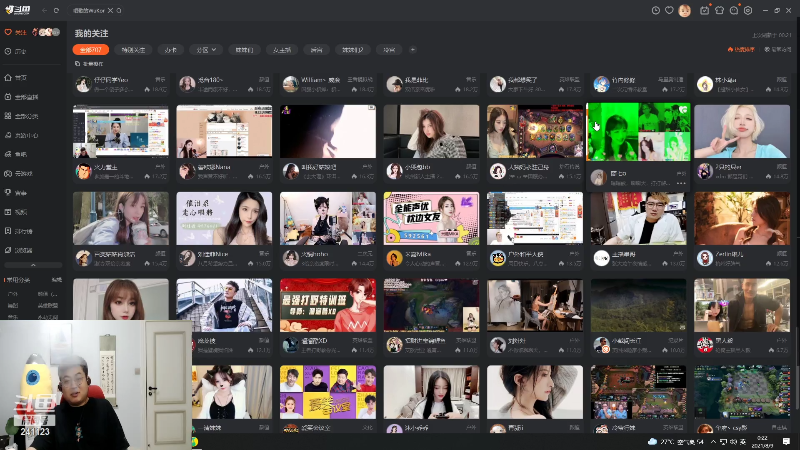This screenshot has height=450, width=800.
Task: Go back with the left arrow
Action: pyautogui.click(x=44, y=10)
